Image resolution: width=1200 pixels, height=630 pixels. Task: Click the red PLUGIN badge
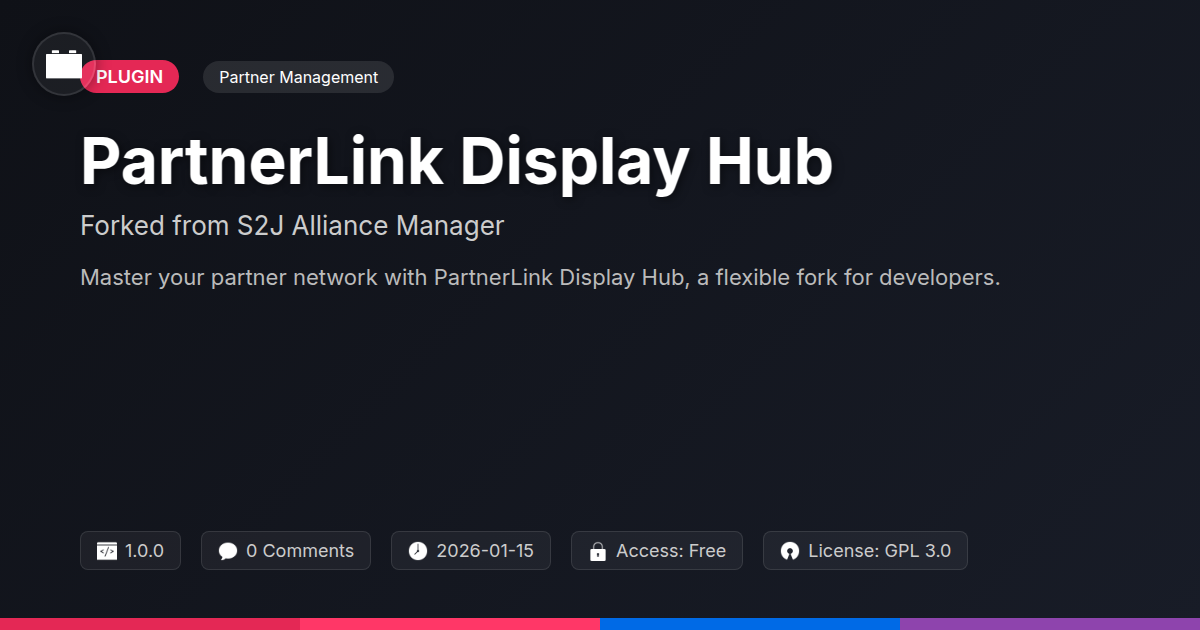[x=130, y=77]
